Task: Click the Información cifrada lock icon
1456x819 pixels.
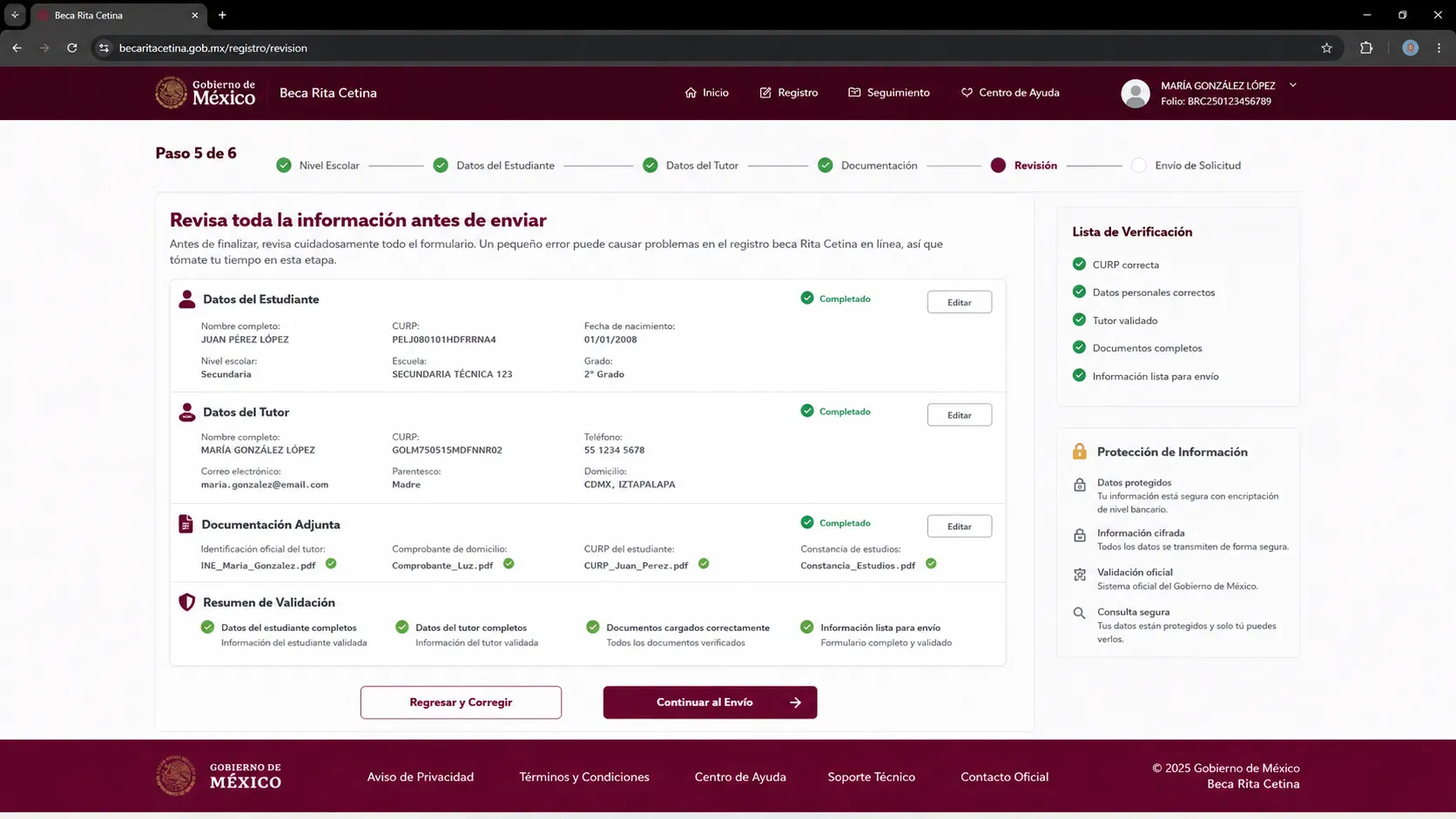Action: [x=1080, y=535]
